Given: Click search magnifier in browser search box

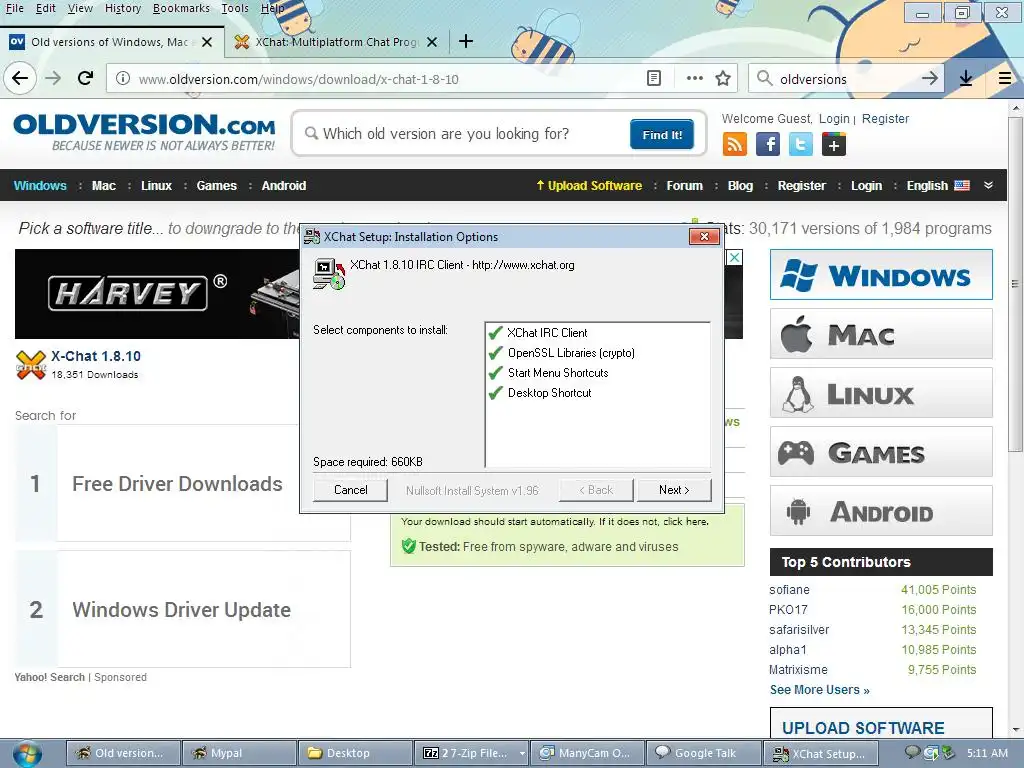Looking at the screenshot, I should pos(764,78).
